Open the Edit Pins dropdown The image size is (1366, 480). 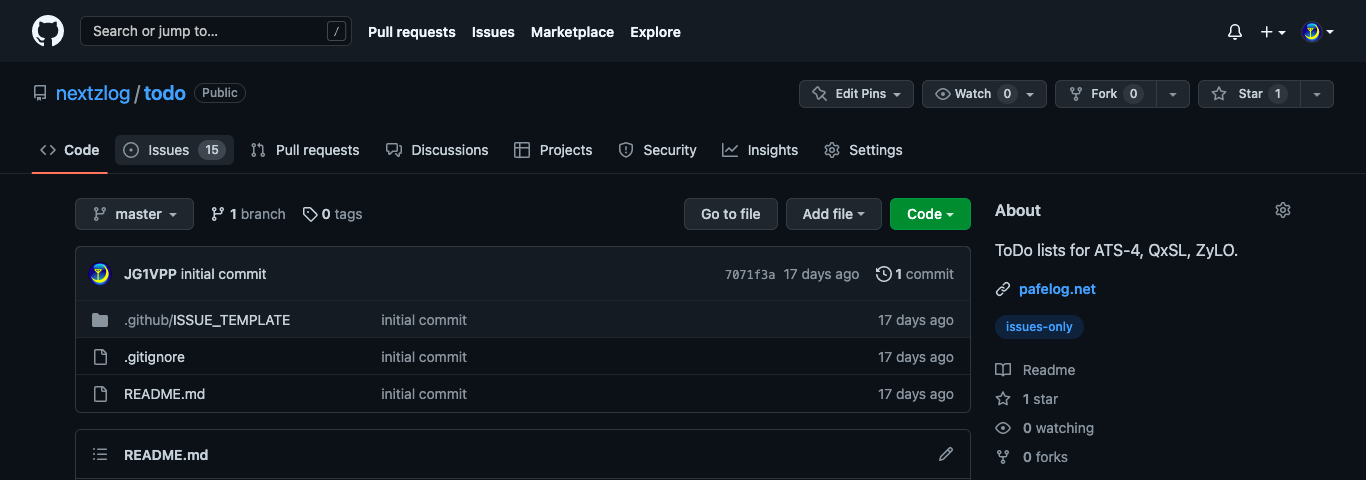click(856, 94)
